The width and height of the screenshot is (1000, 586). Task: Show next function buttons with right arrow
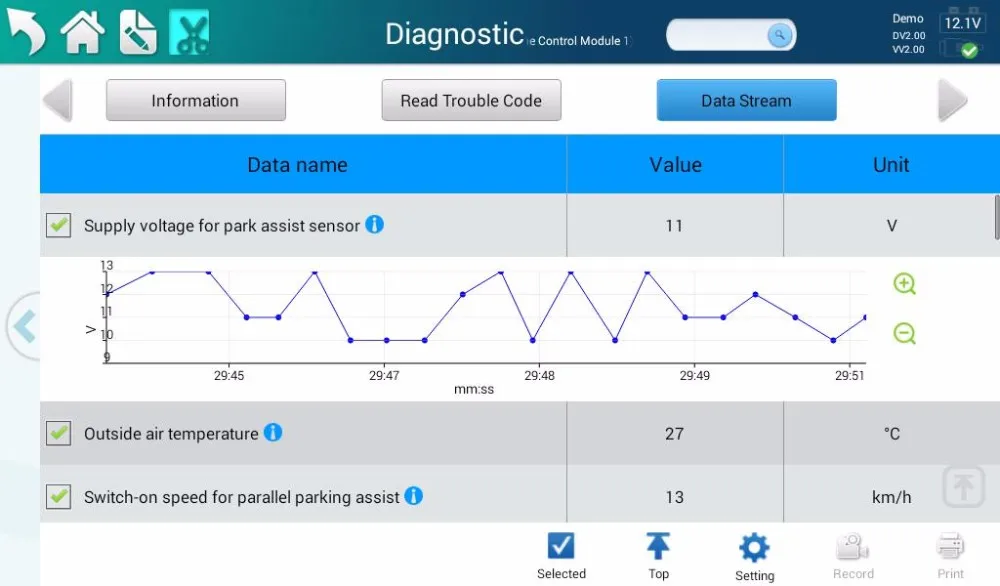(953, 100)
